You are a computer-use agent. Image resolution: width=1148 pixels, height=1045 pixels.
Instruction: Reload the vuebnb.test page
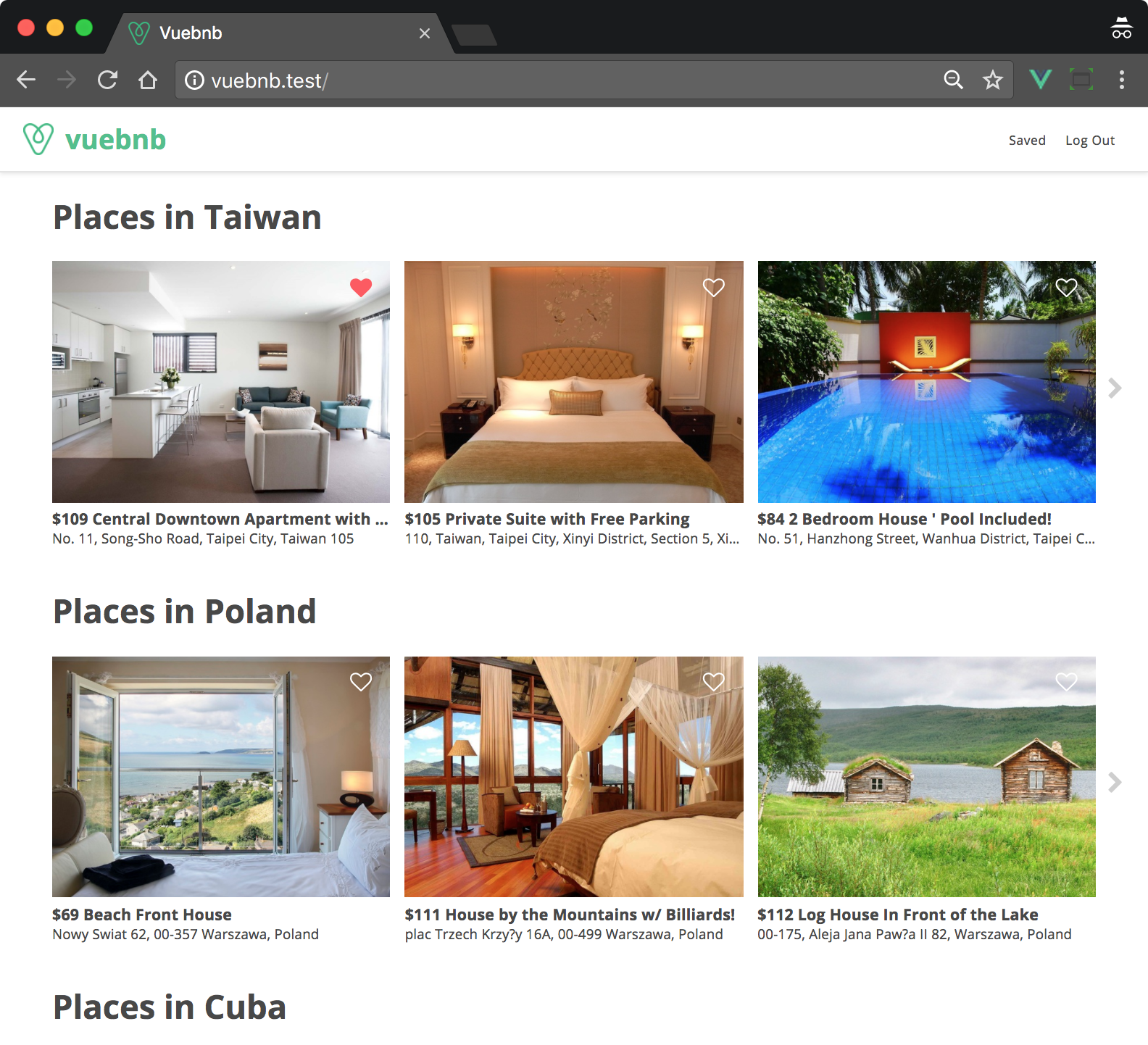click(x=107, y=80)
